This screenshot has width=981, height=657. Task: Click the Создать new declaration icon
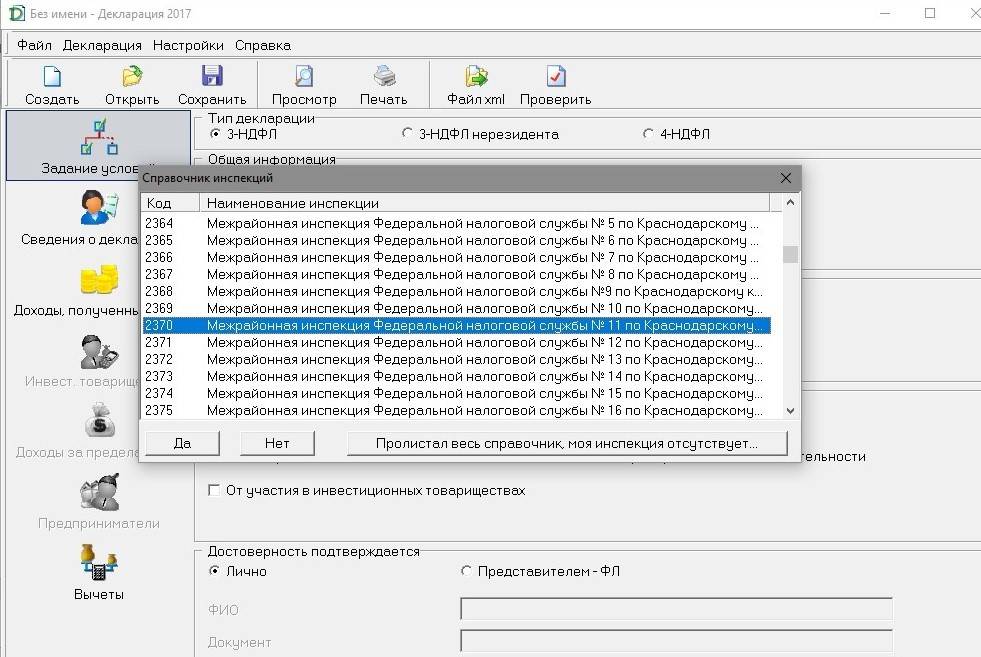52,77
